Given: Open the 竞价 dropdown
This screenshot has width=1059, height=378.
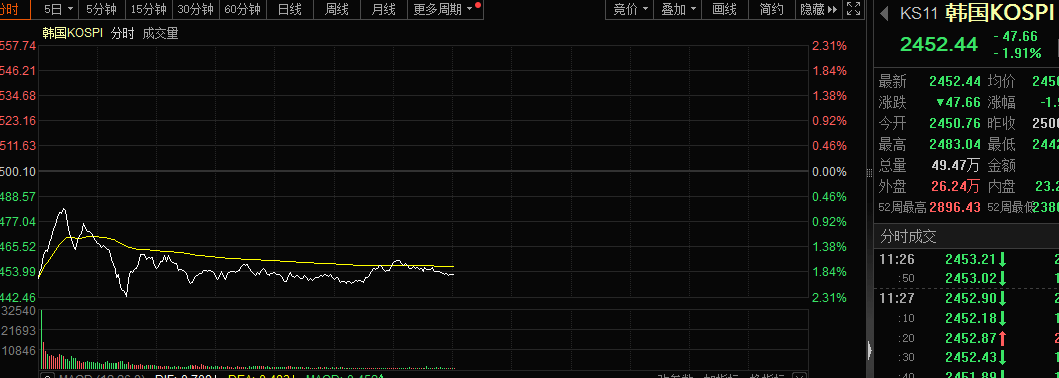Looking at the screenshot, I should [x=630, y=9].
